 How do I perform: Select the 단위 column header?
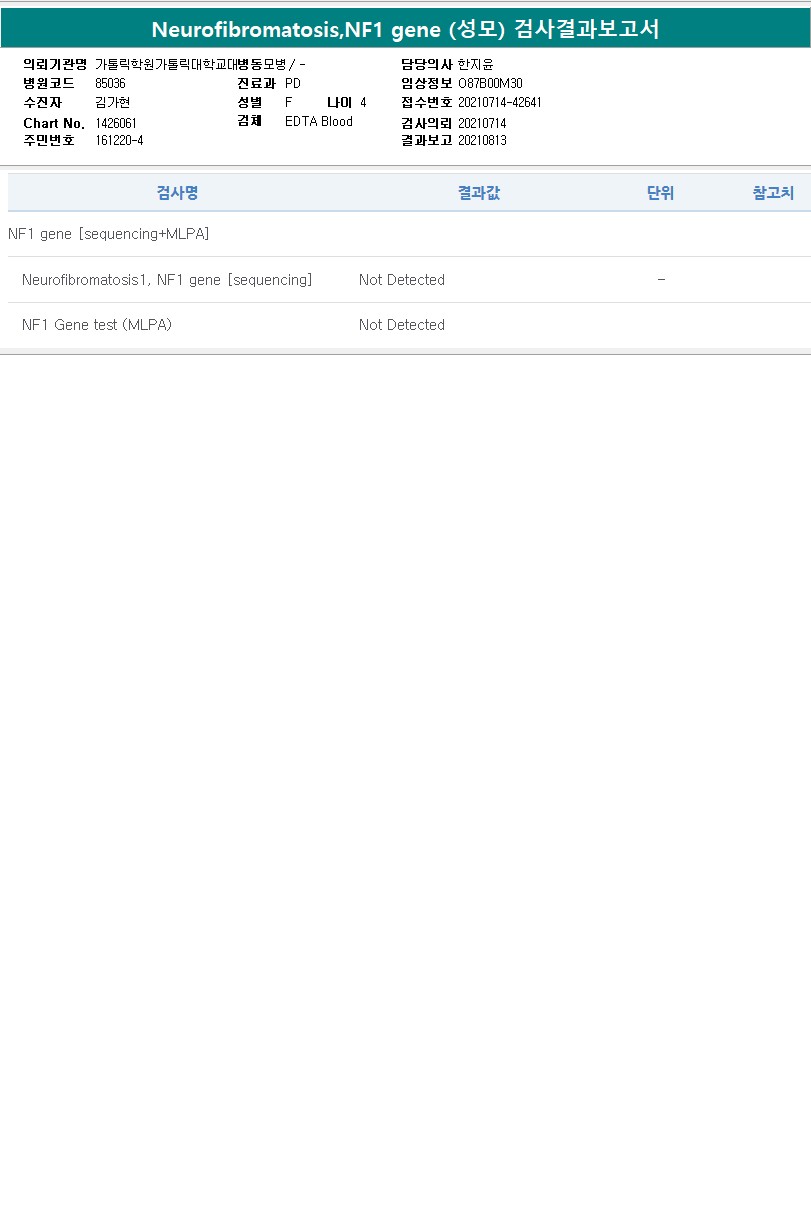(x=661, y=193)
